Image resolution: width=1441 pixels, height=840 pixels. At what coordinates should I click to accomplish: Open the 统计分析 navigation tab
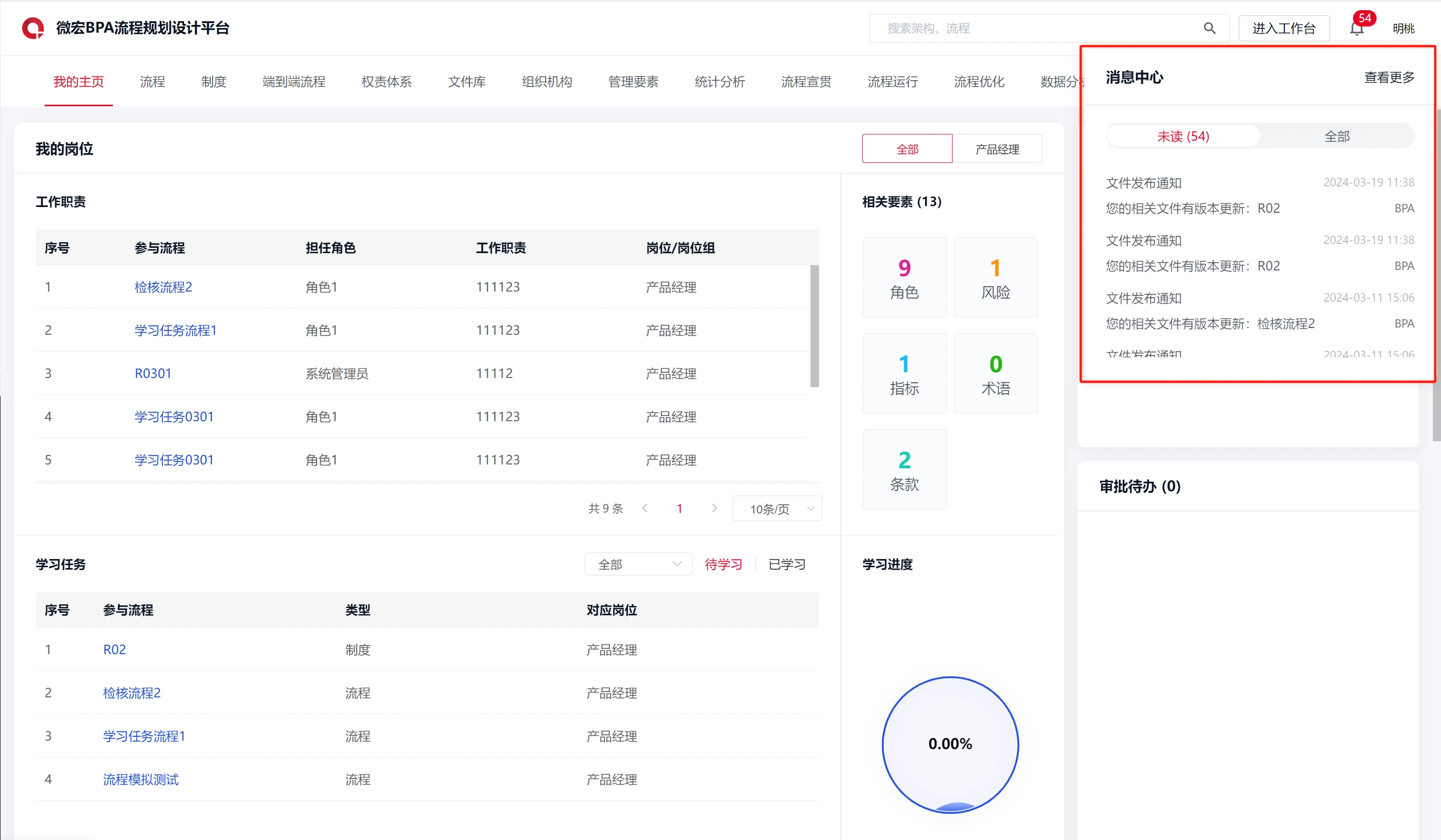[x=720, y=82]
